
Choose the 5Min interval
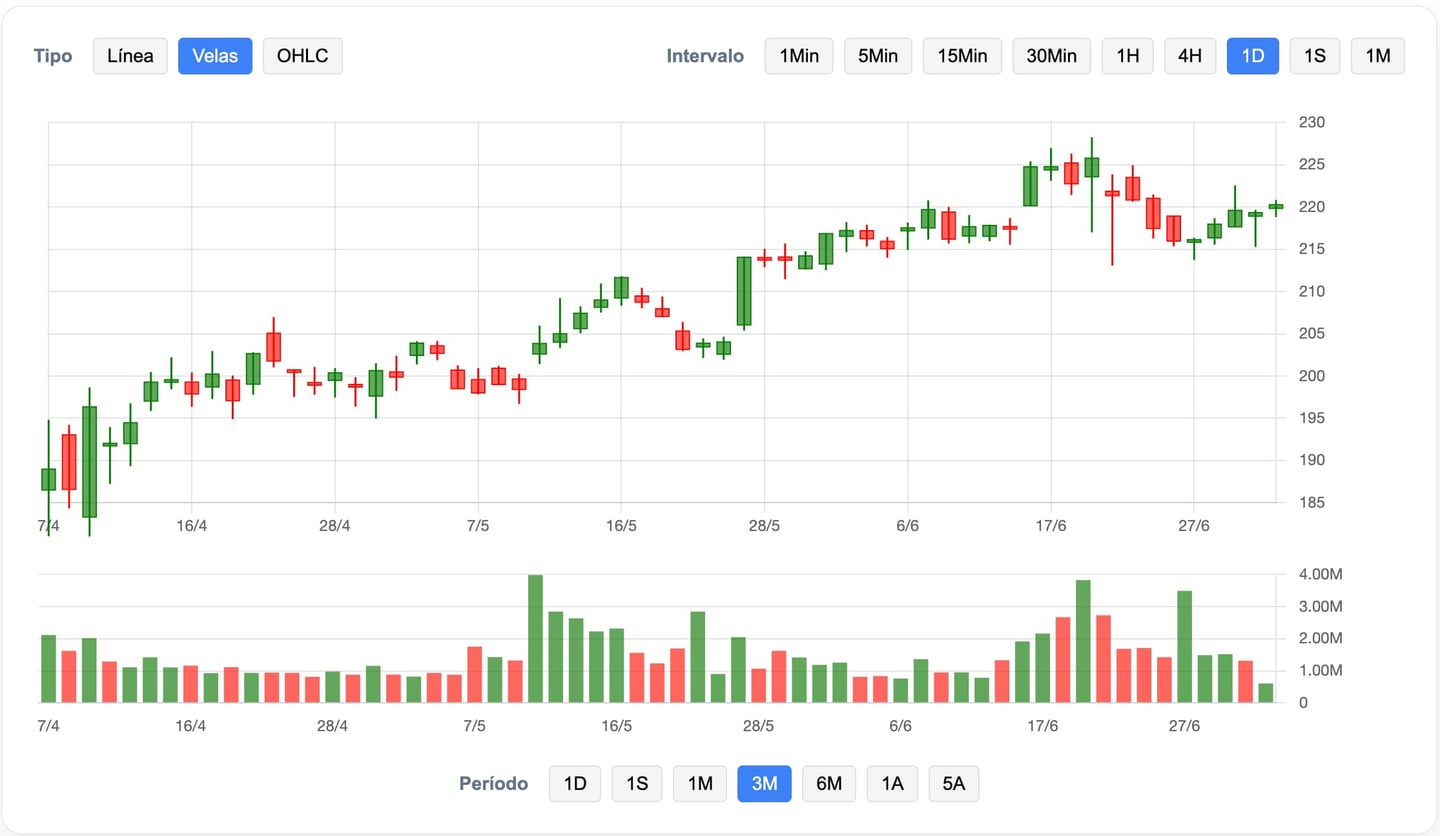pos(878,56)
